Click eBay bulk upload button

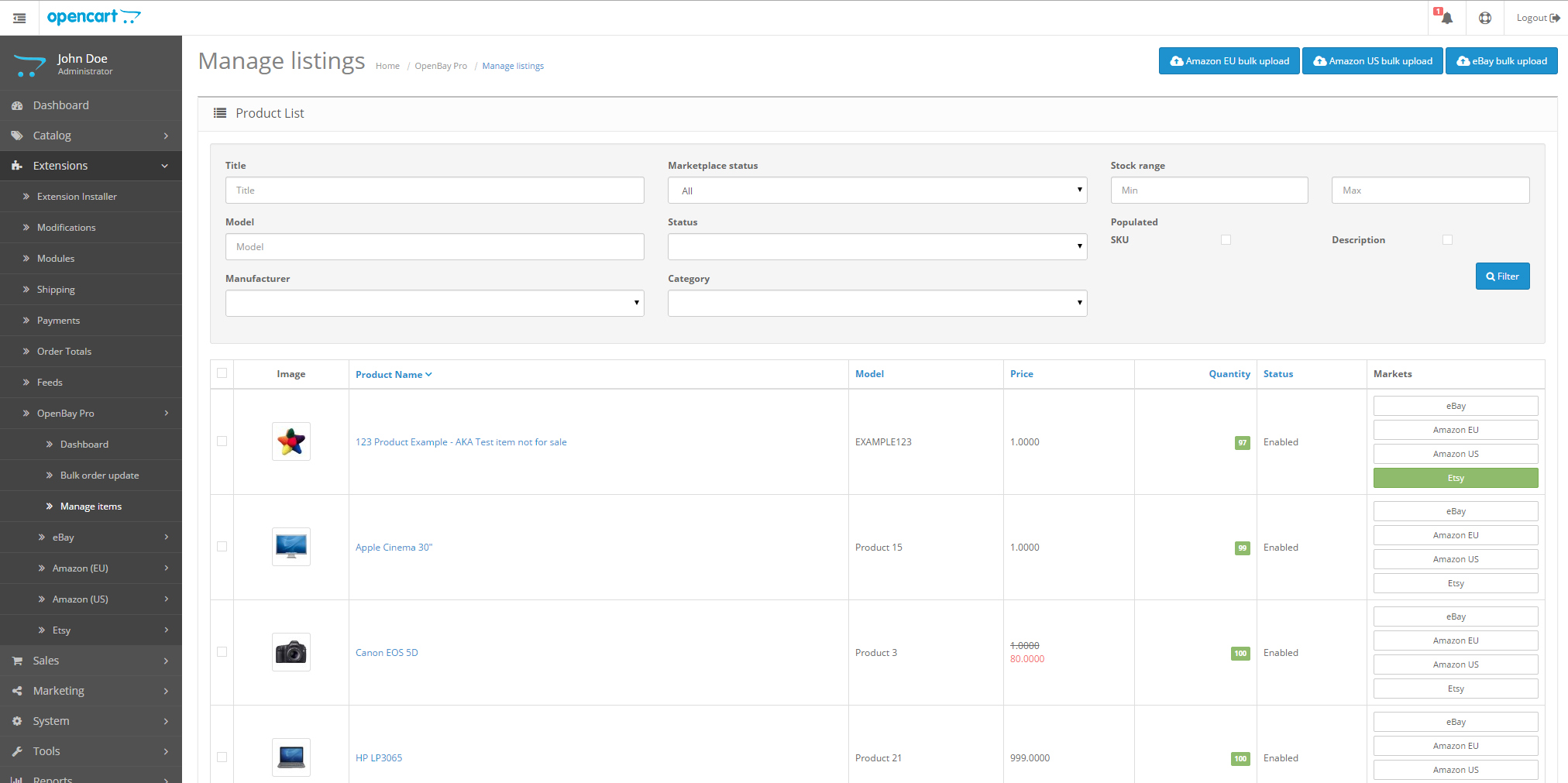point(1501,61)
